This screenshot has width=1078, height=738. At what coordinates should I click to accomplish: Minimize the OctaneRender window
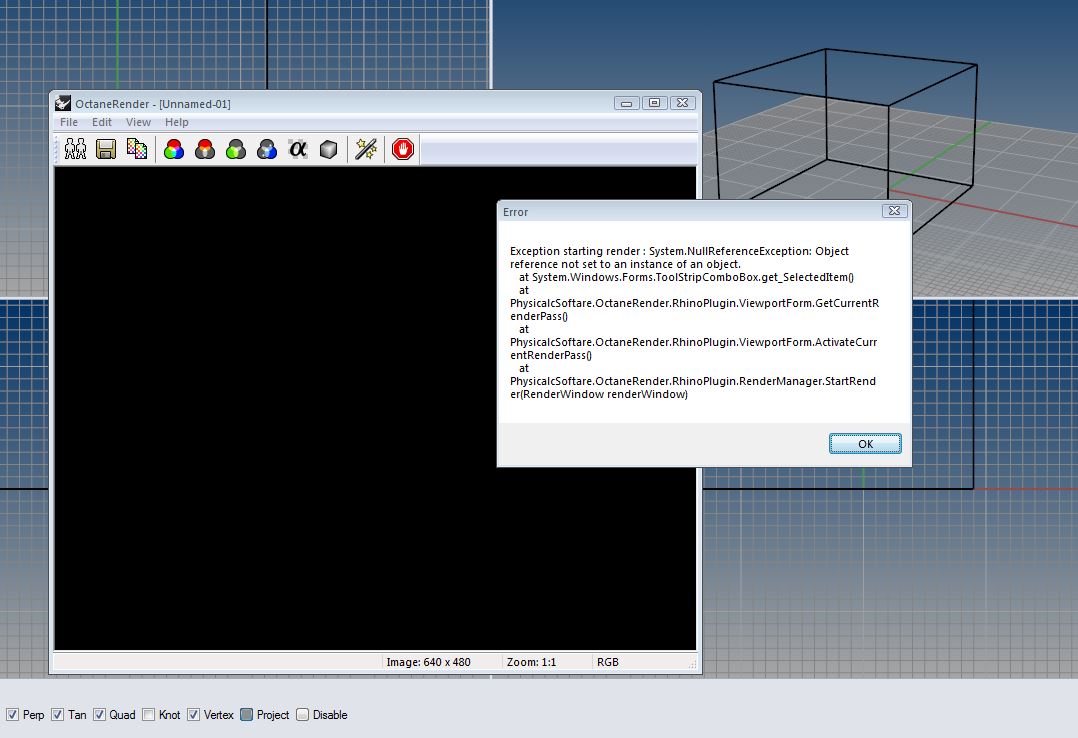pos(626,103)
